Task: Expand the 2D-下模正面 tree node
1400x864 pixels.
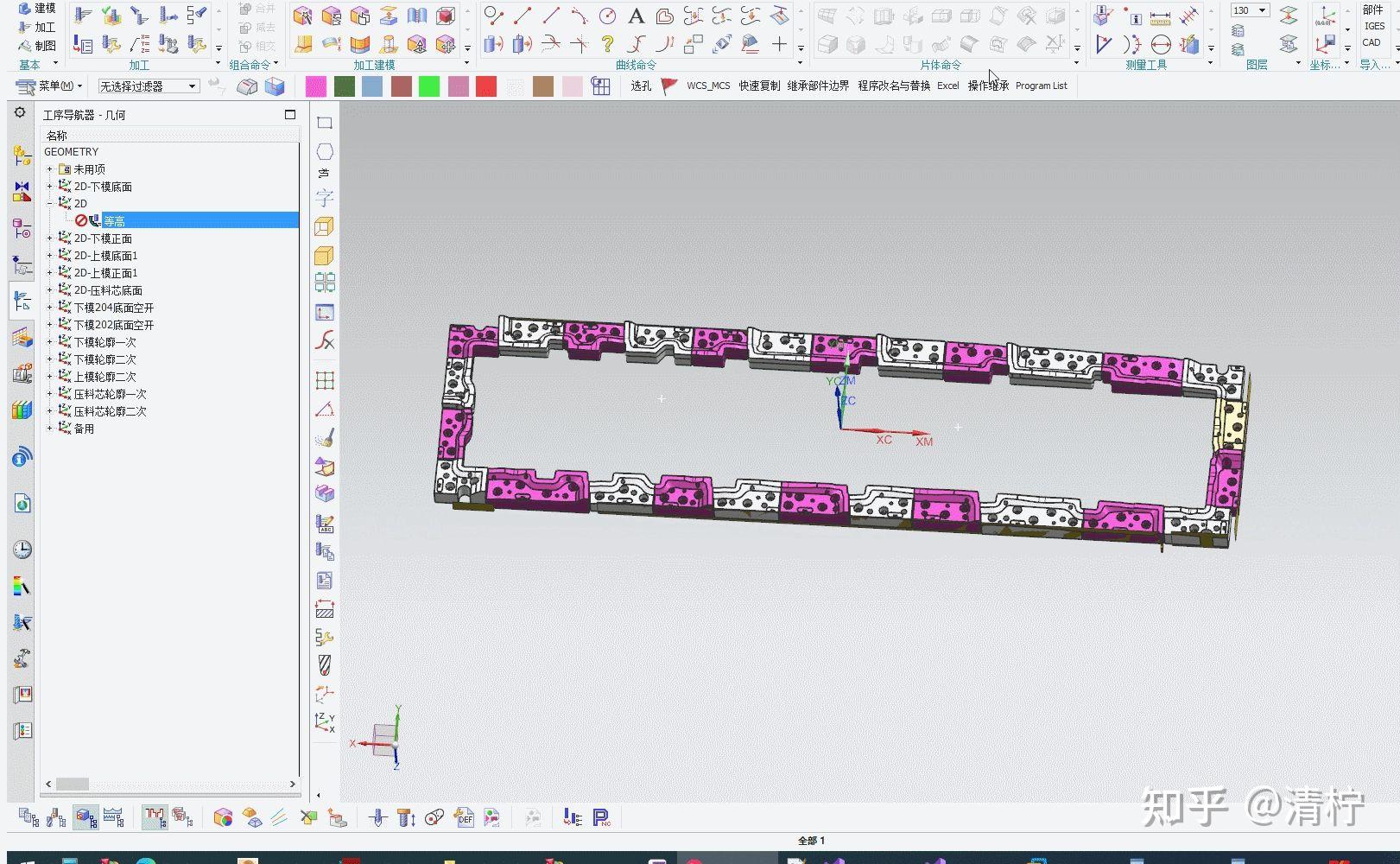Action: [49, 238]
